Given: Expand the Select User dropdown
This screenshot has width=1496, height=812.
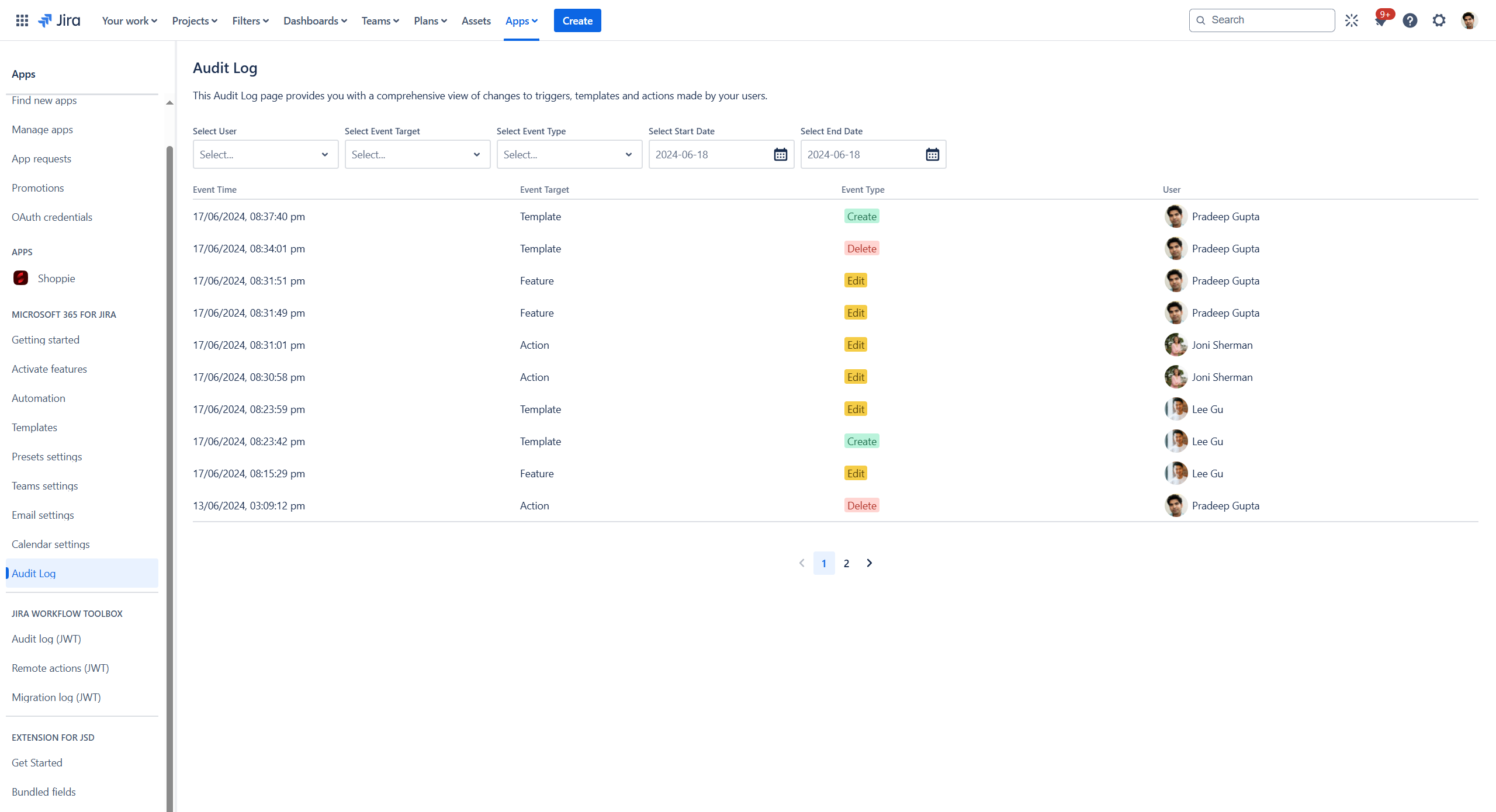Looking at the screenshot, I should pyautogui.click(x=265, y=154).
